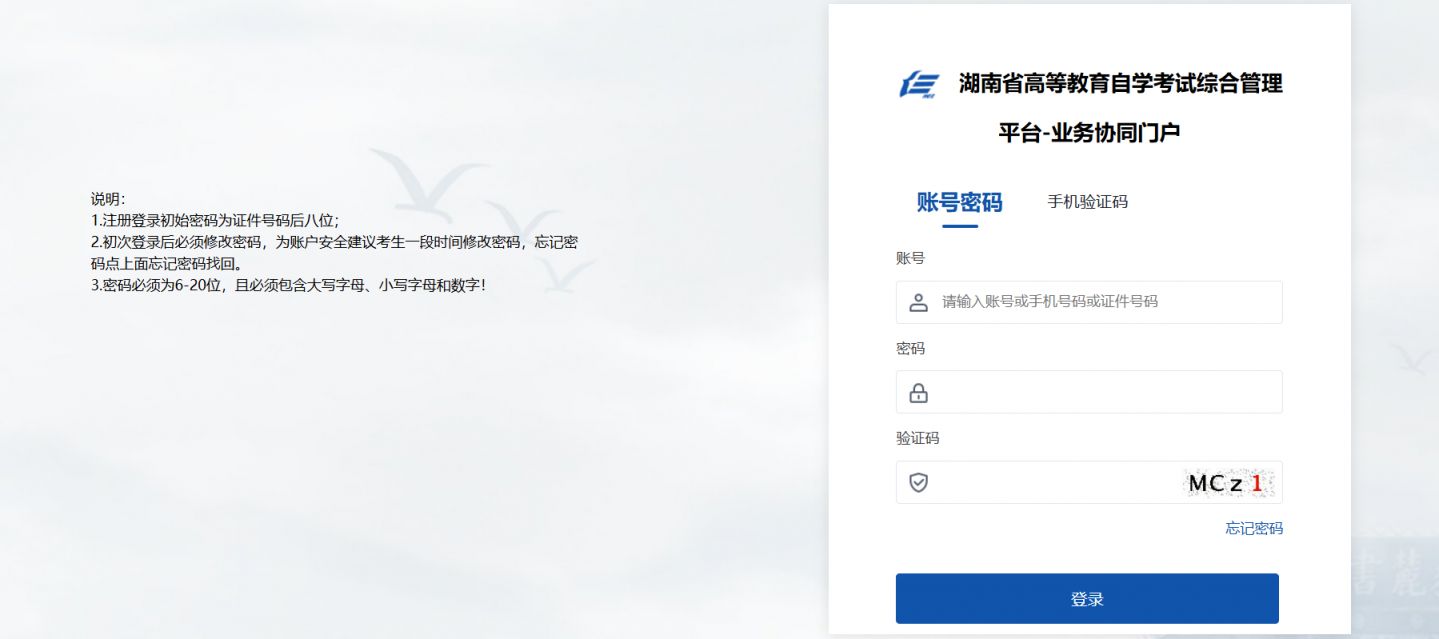The height and width of the screenshot is (639, 1439).
Task: Switch to the 手机验证码 tab
Action: [x=1087, y=202]
